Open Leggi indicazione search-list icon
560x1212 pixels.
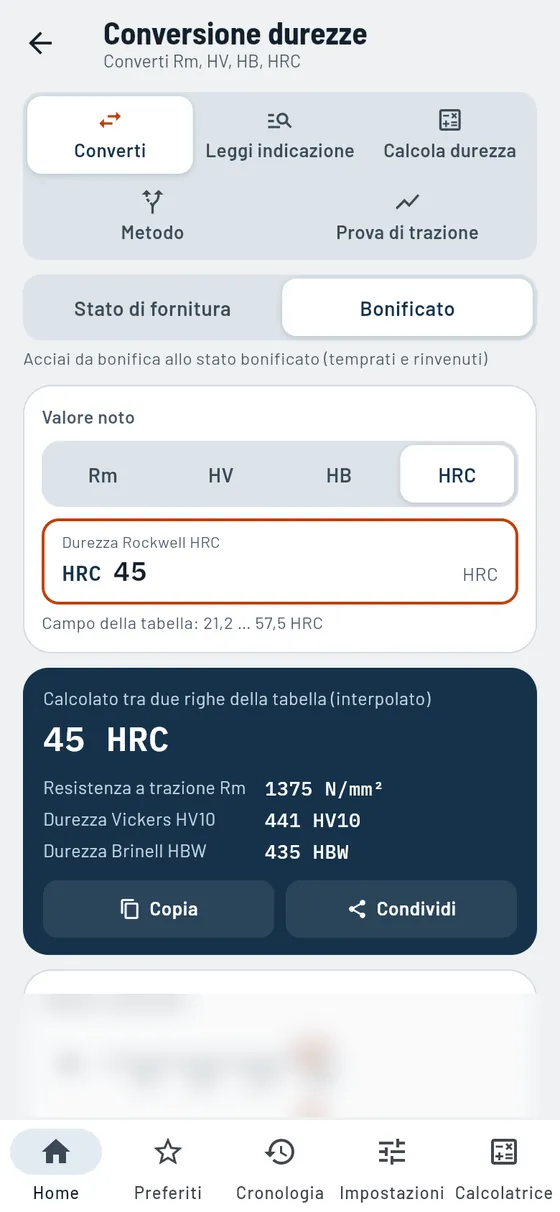[280, 120]
